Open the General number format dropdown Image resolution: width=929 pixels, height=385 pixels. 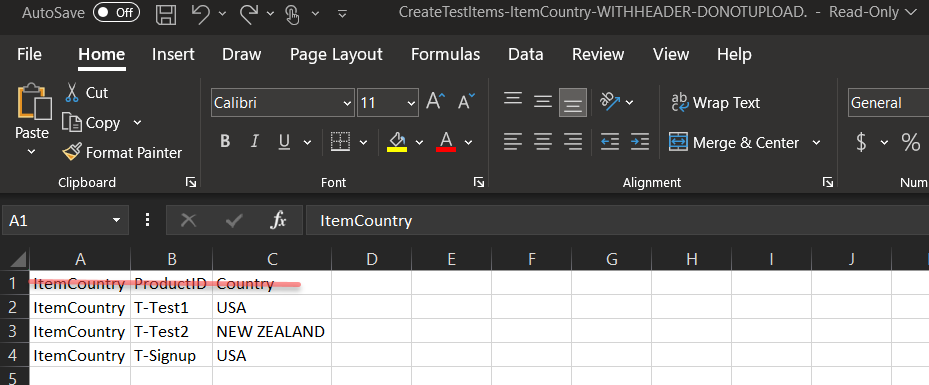tap(888, 103)
